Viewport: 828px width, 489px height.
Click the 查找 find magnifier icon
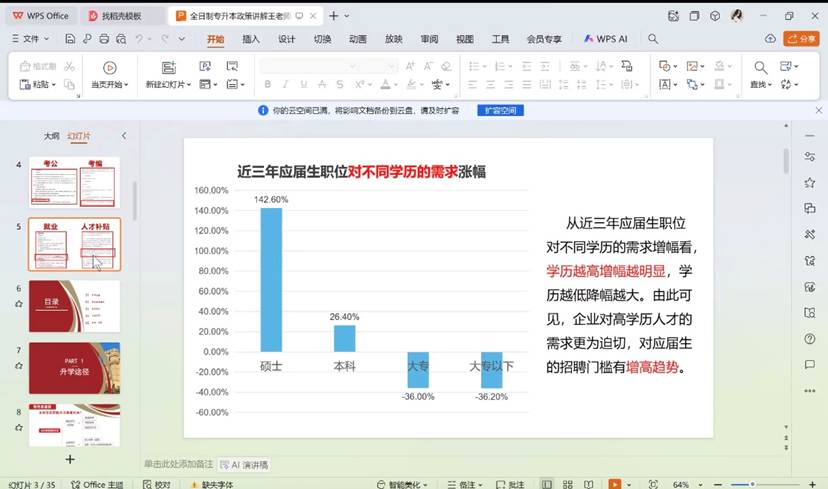pyautogui.click(x=760, y=67)
